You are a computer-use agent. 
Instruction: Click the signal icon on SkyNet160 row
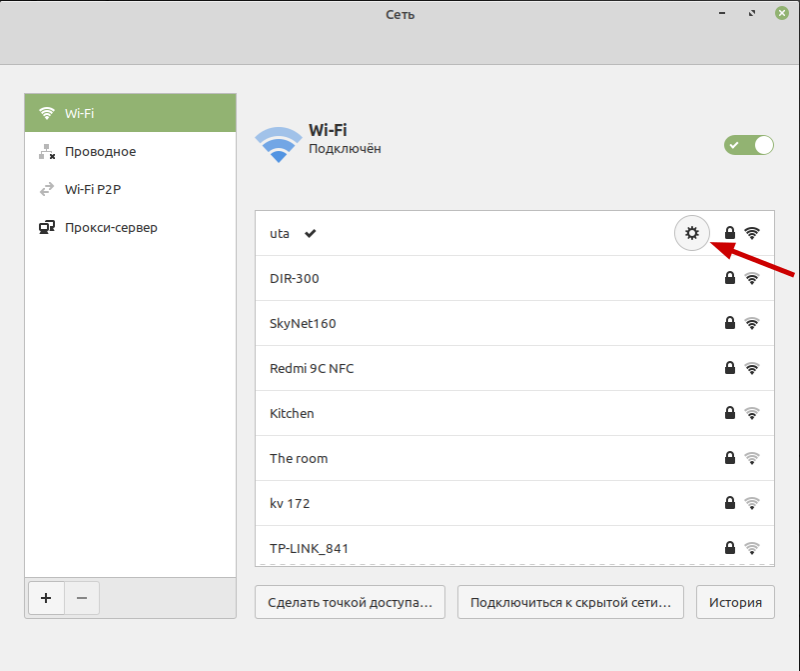pyautogui.click(x=752, y=323)
